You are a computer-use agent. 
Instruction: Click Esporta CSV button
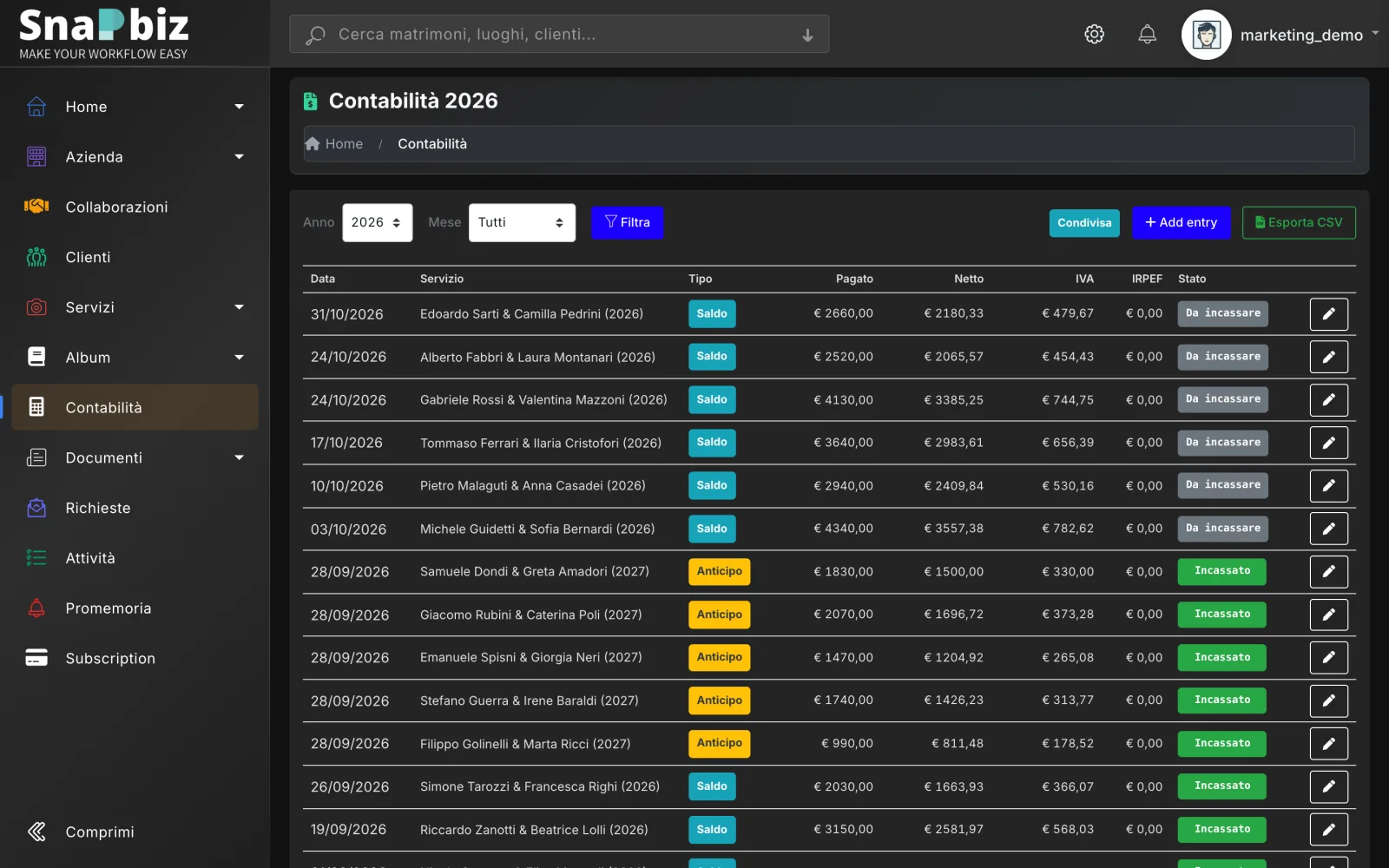(1299, 222)
